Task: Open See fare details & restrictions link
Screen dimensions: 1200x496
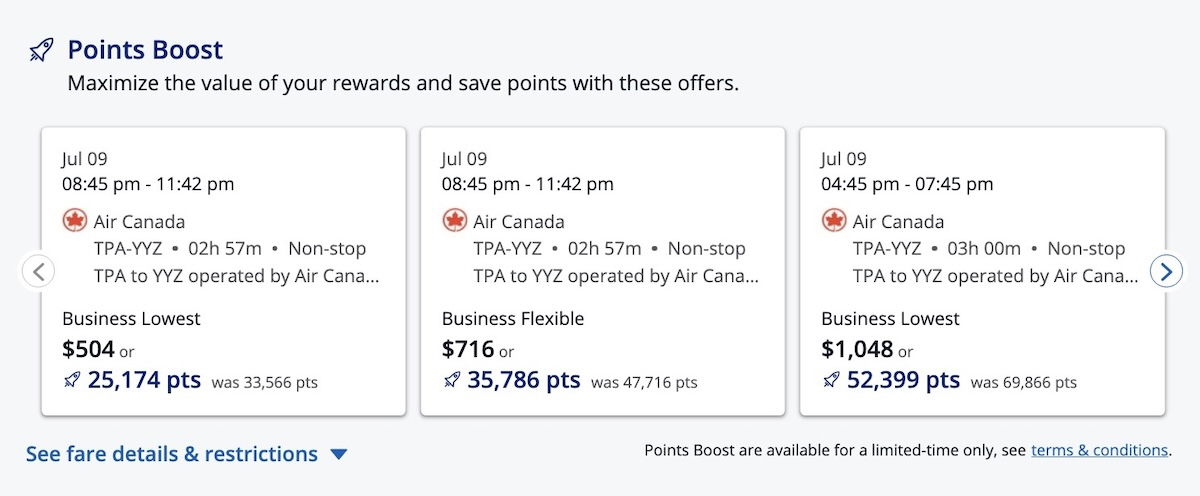Action: 172,454
